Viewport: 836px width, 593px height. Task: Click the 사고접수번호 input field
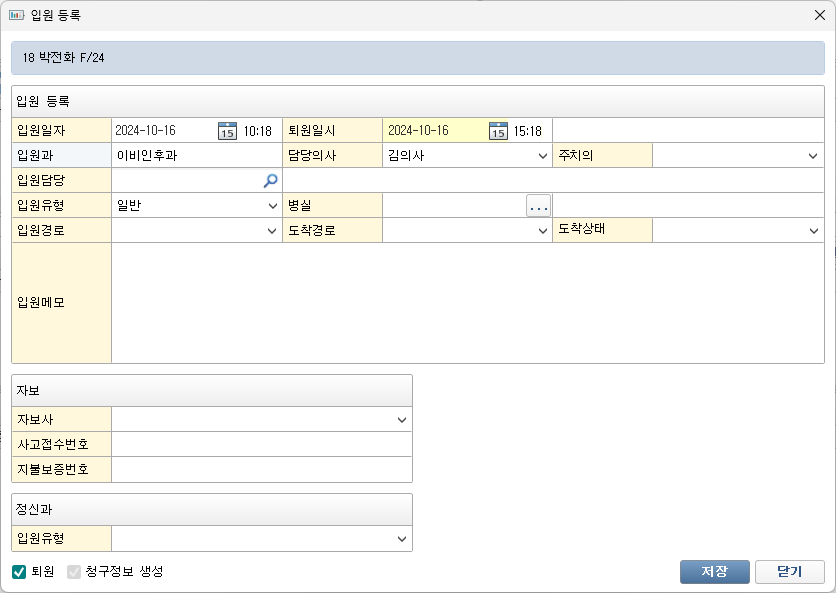tap(261, 445)
